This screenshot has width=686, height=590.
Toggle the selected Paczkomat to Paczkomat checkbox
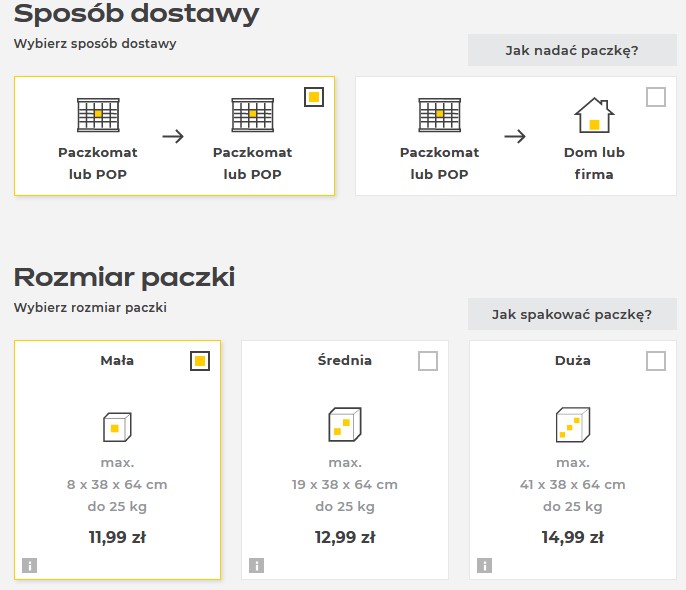[314, 97]
